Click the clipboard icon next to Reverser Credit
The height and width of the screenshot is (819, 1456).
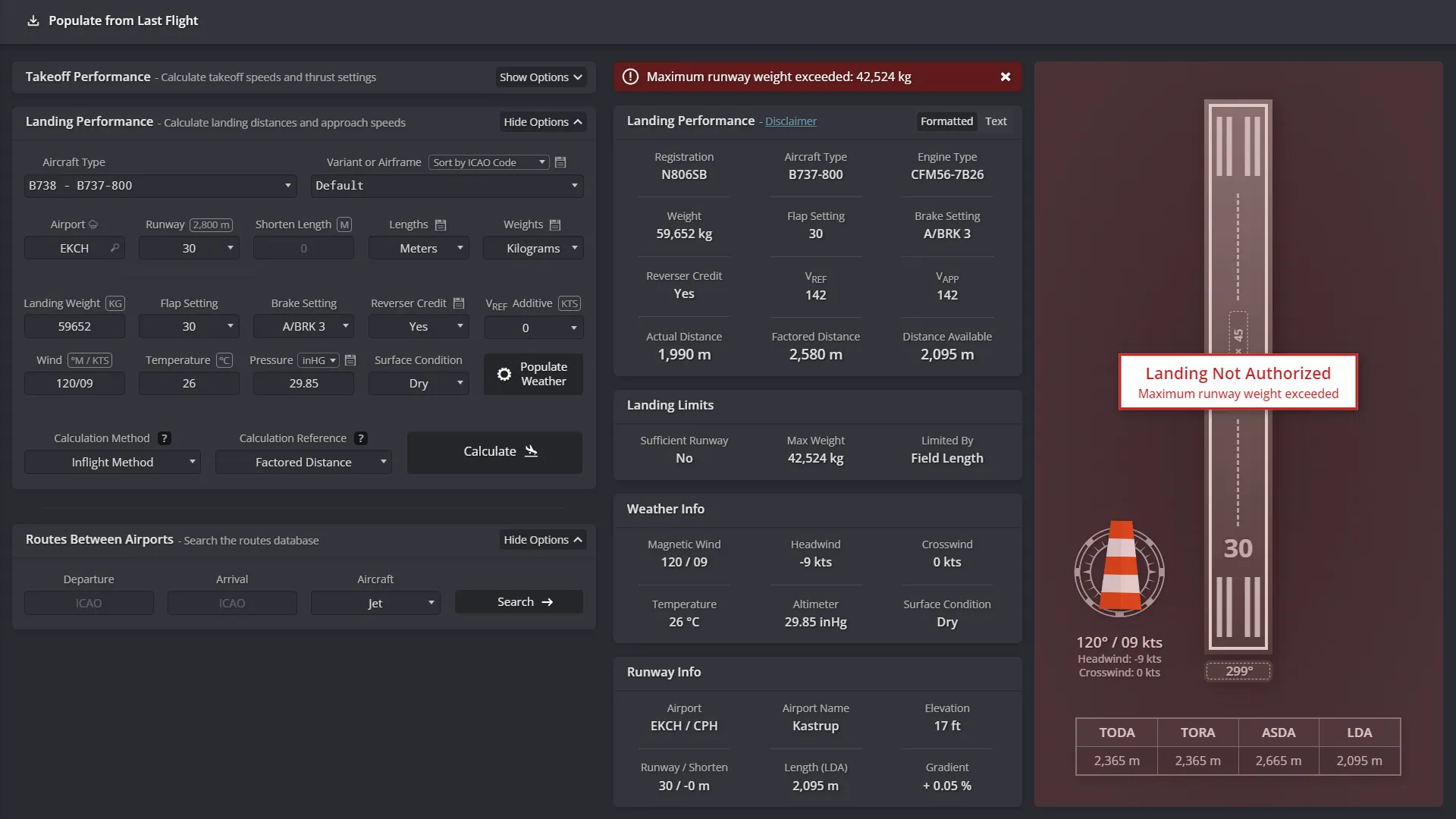458,303
